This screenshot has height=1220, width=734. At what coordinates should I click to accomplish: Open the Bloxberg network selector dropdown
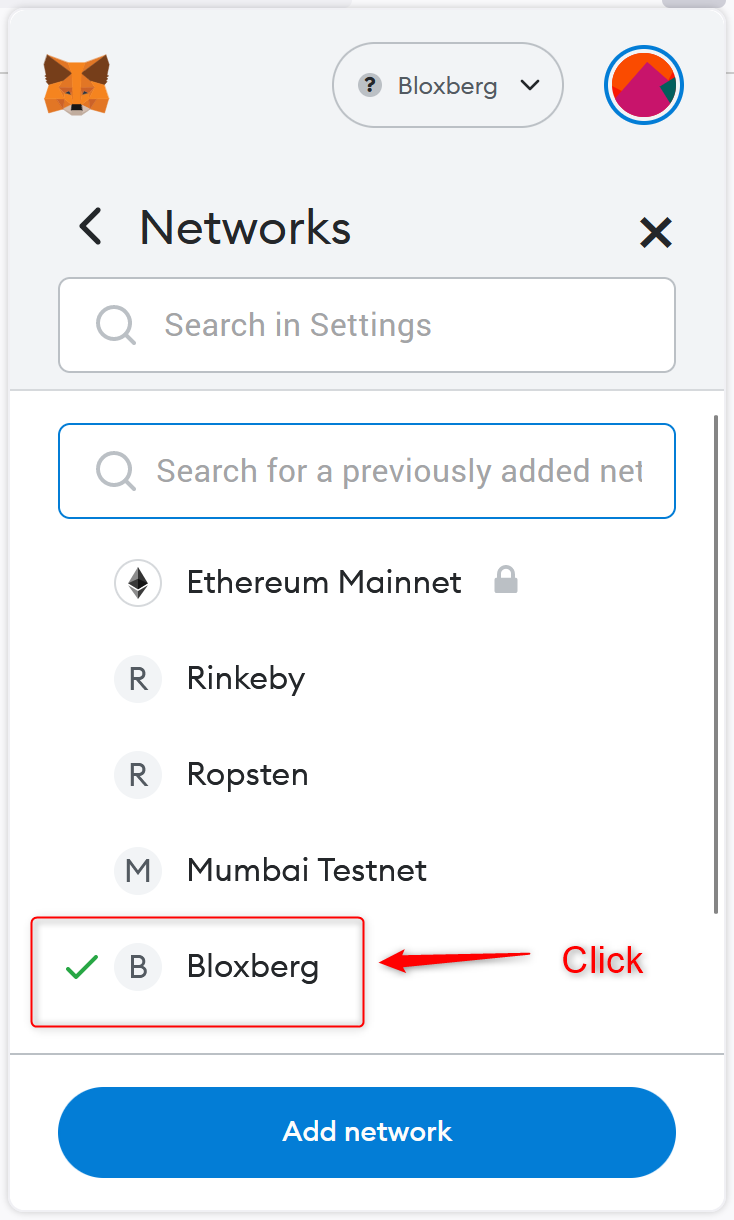click(448, 85)
